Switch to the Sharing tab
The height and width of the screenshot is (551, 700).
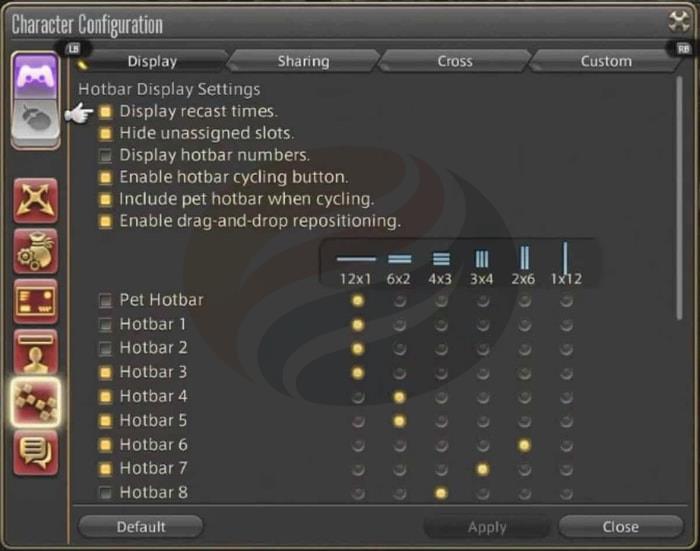tap(303, 61)
